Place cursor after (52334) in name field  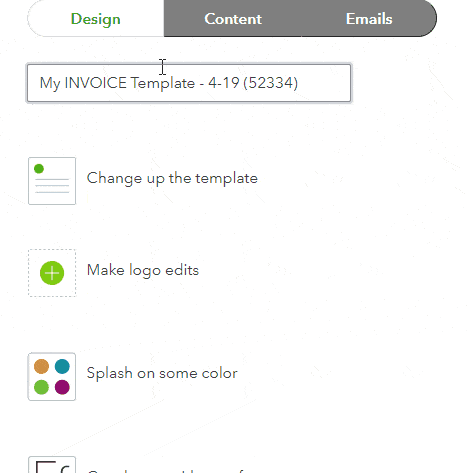[x=300, y=83]
